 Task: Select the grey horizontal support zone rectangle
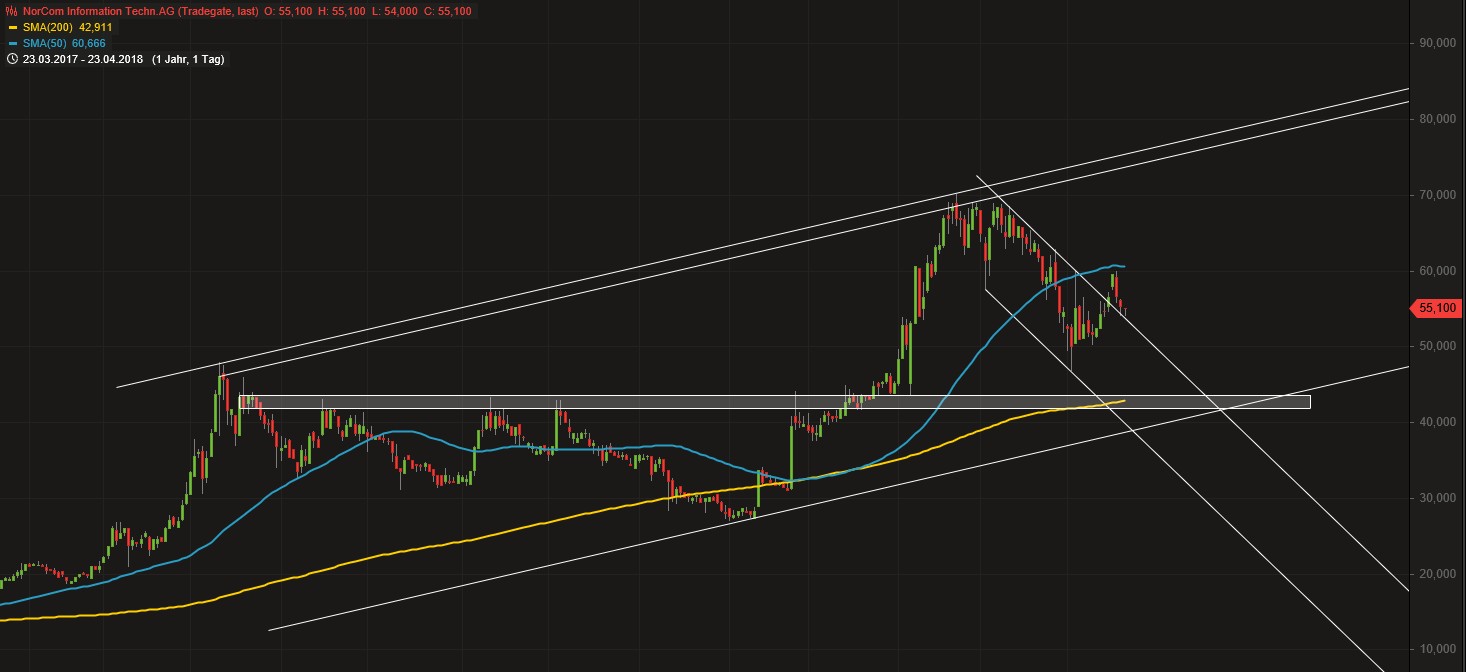(x=774, y=402)
